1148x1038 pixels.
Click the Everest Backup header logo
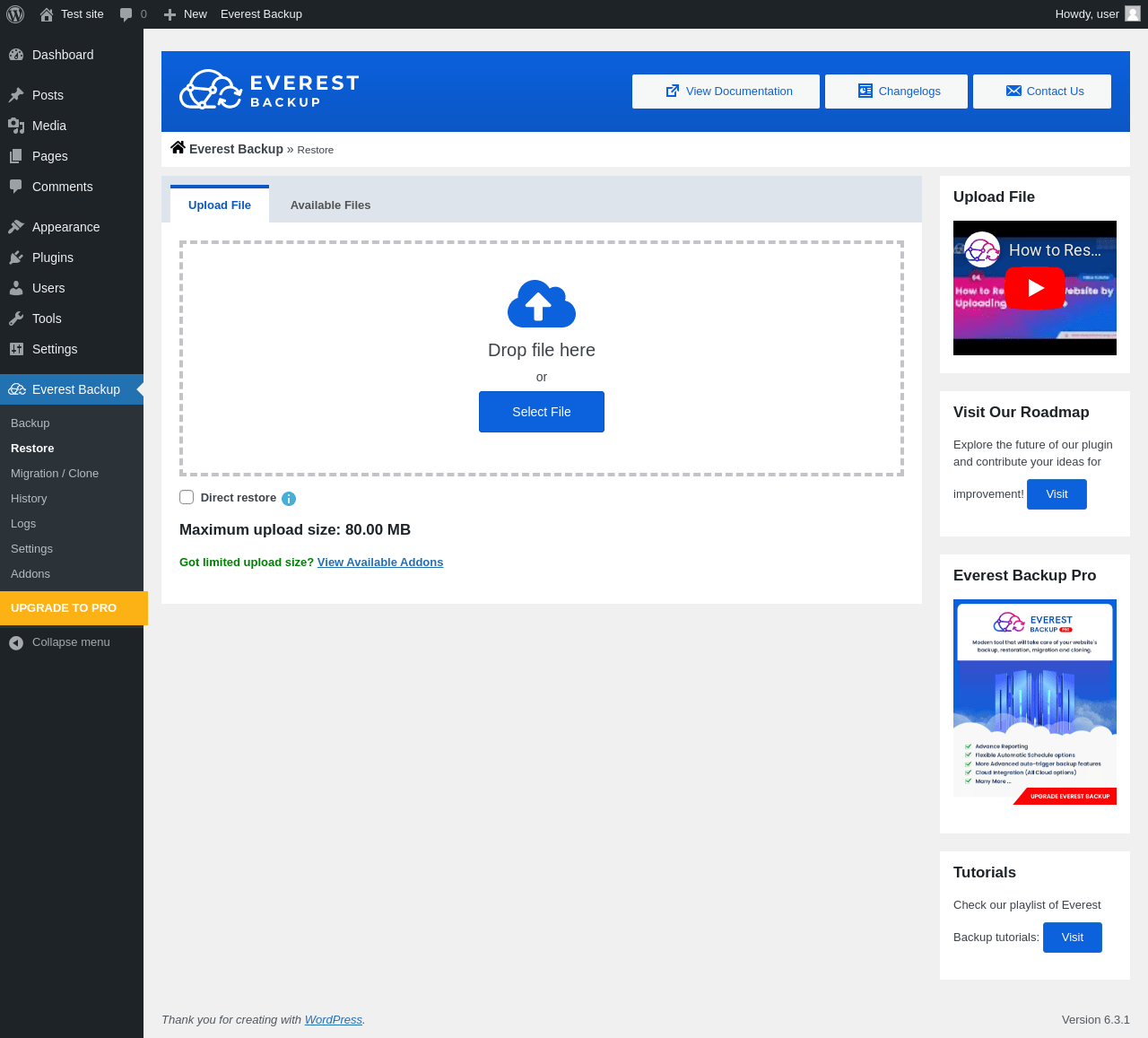click(269, 90)
